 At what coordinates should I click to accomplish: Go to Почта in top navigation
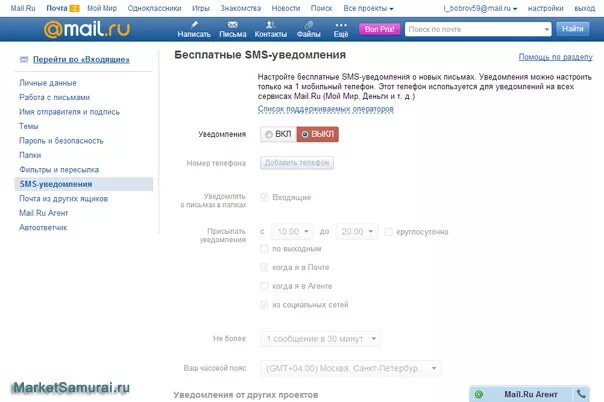pos(57,8)
